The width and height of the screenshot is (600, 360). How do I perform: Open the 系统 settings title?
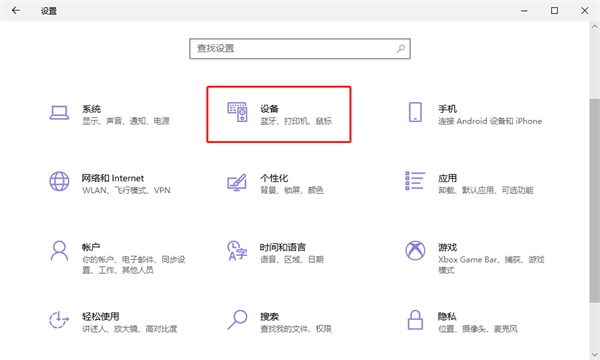coord(91,109)
